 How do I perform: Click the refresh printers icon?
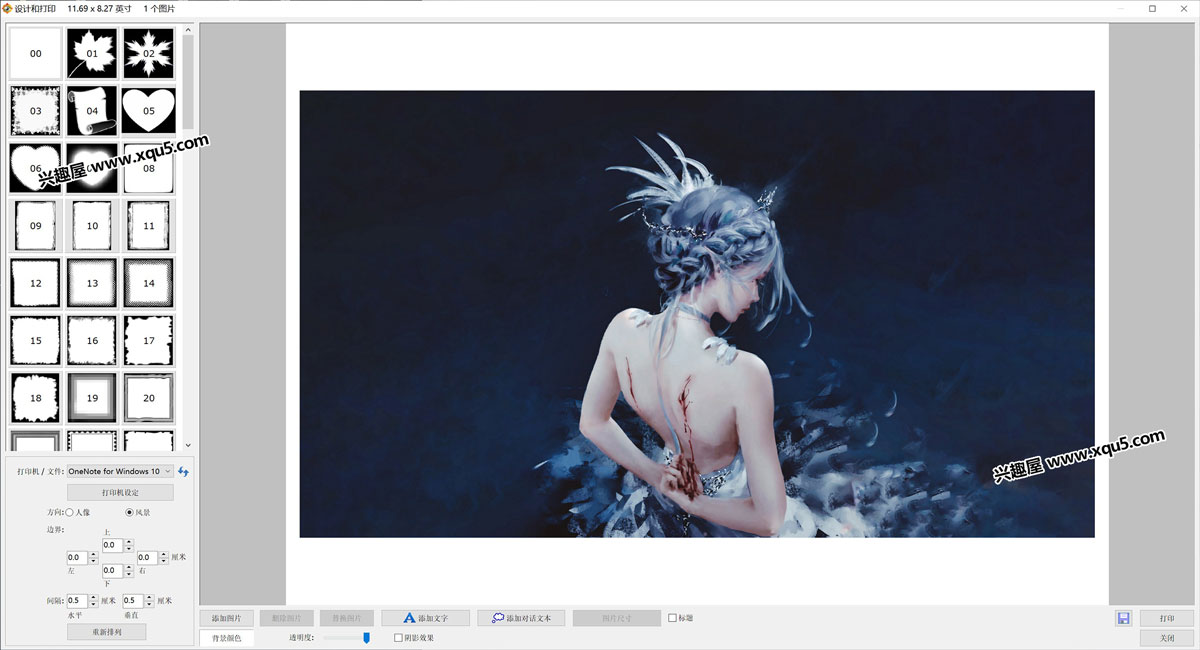(x=184, y=471)
